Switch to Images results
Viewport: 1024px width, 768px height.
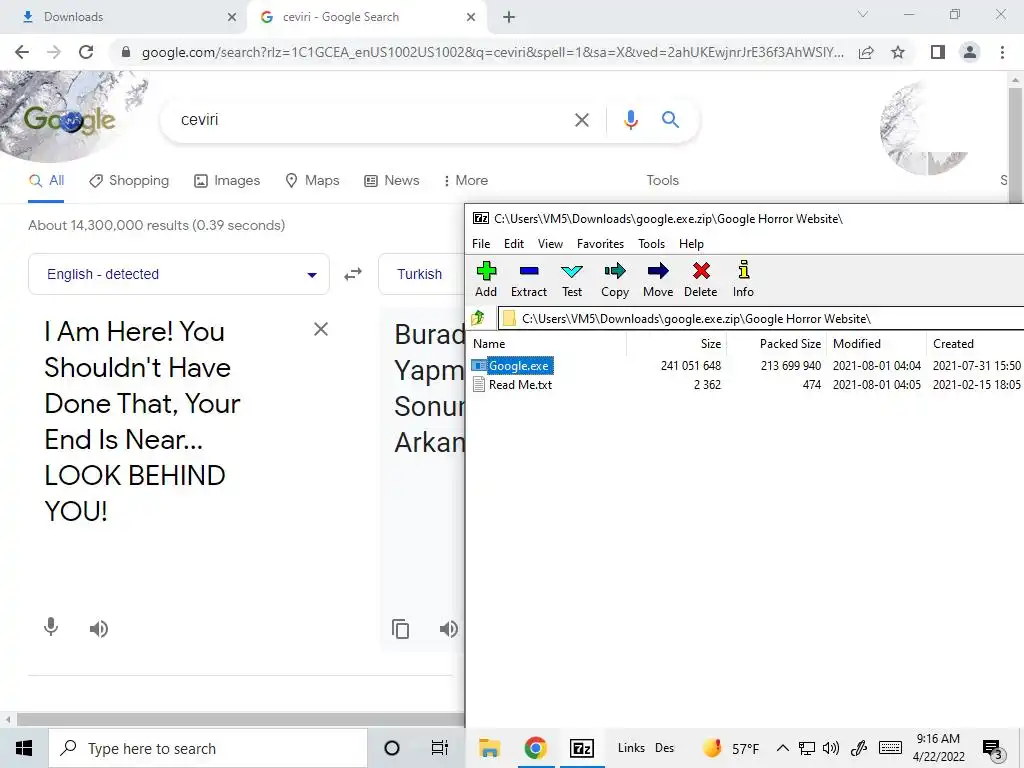(227, 181)
